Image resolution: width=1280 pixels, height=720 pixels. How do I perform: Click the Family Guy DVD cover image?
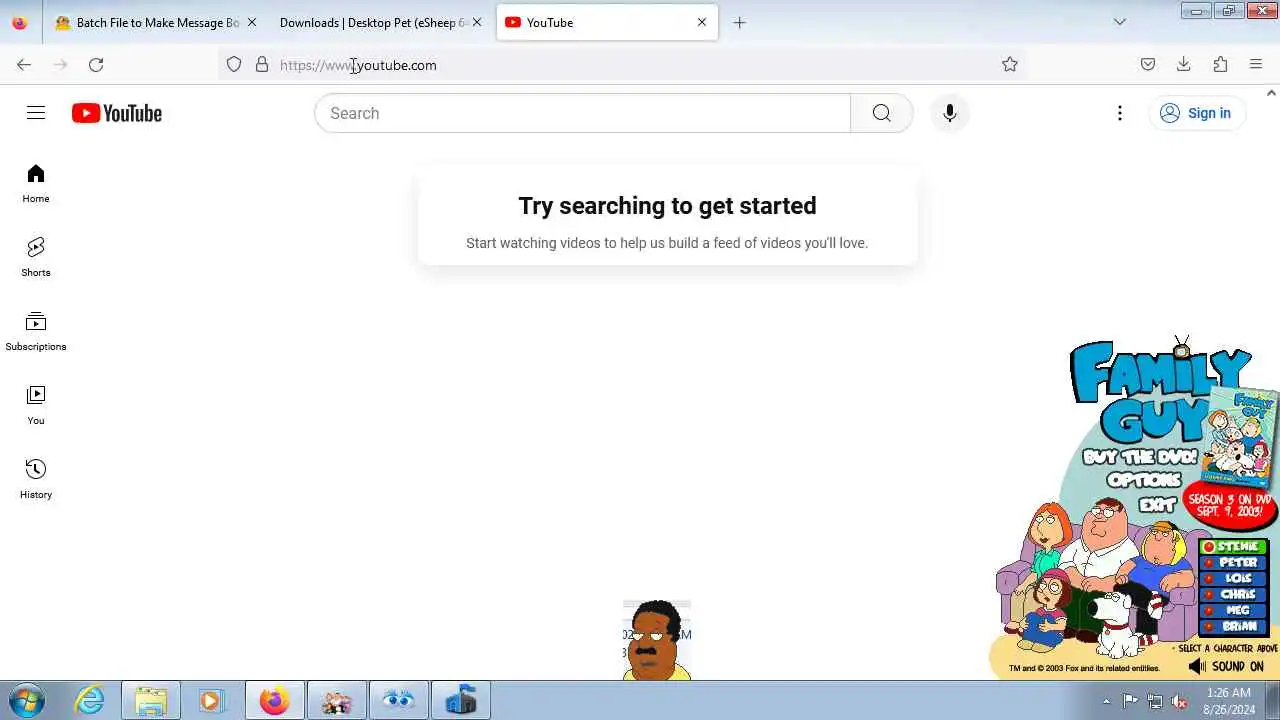point(1239,435)
